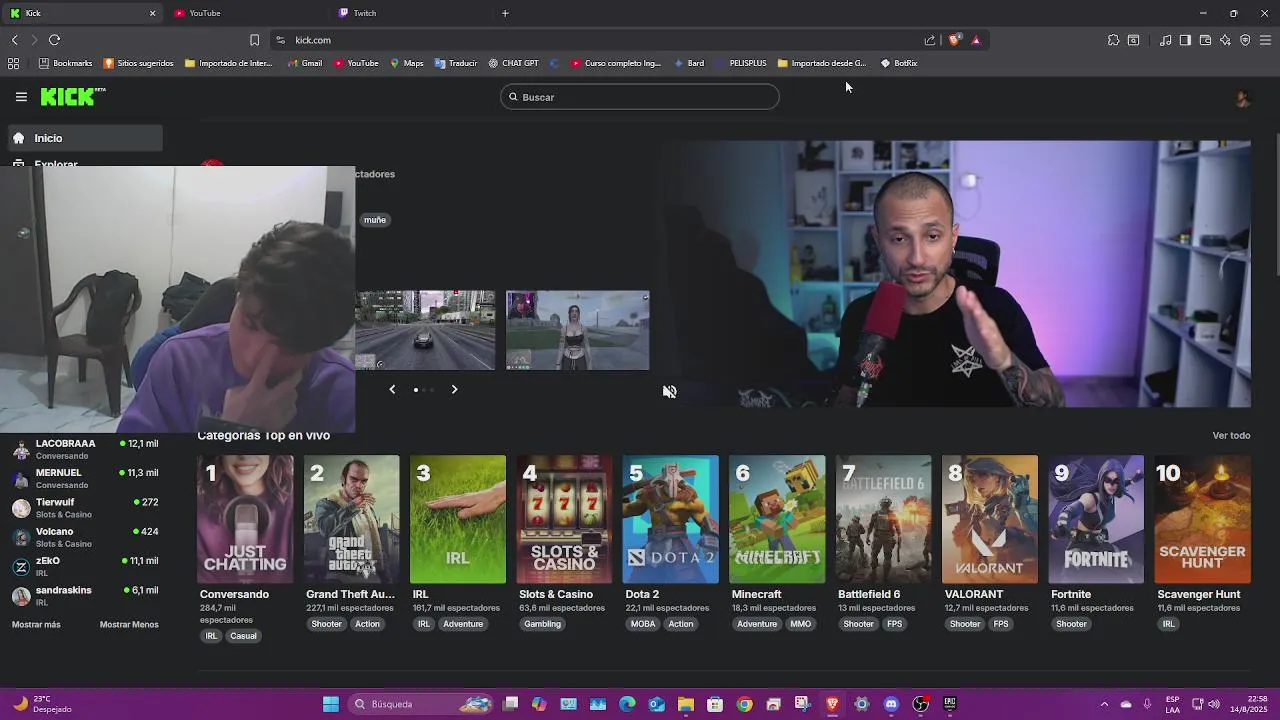Reload the current browser page
The image size is (1280, 720).
click(x=54, y=40)
